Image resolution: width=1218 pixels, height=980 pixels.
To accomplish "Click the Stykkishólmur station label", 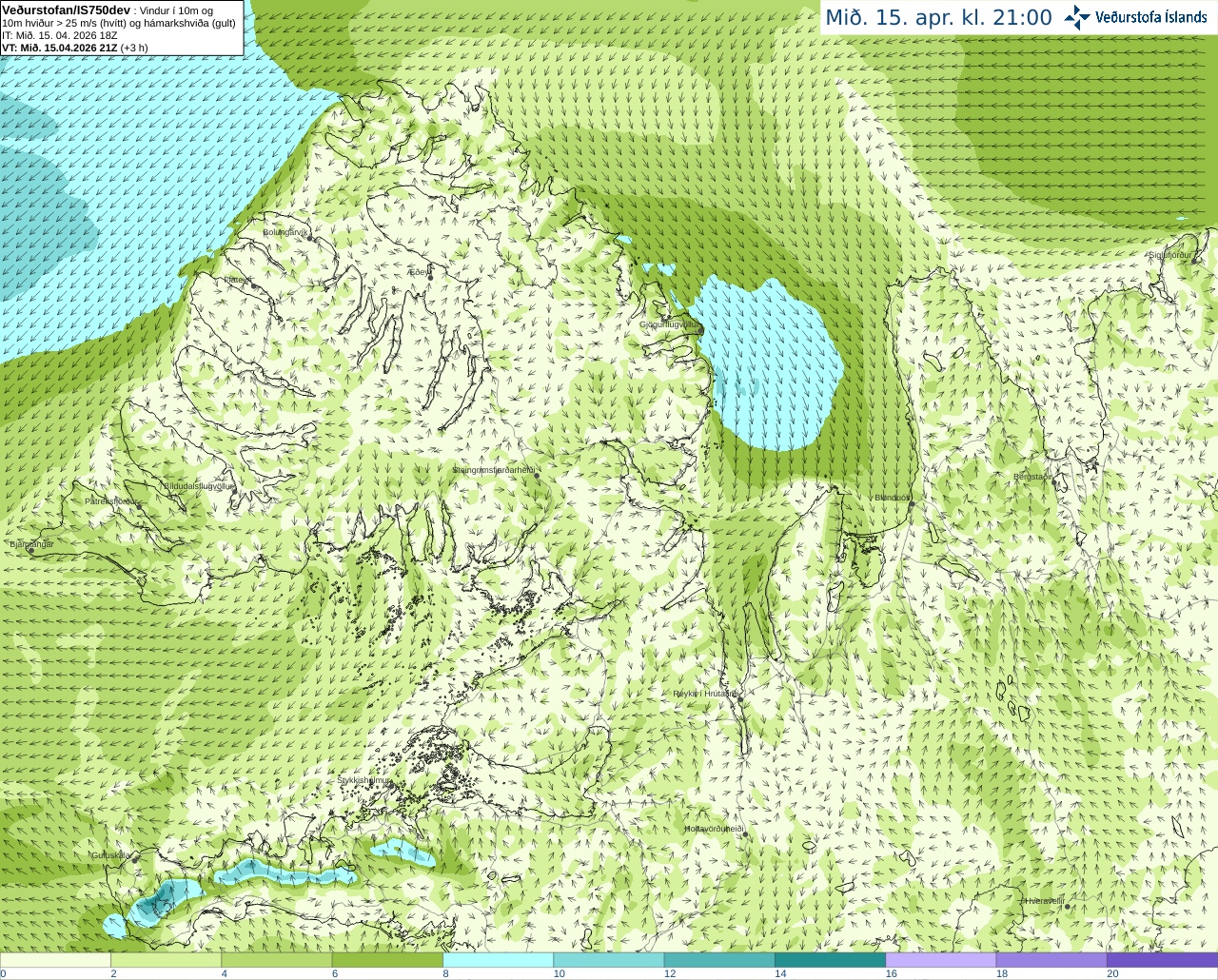I will (363, 780).
